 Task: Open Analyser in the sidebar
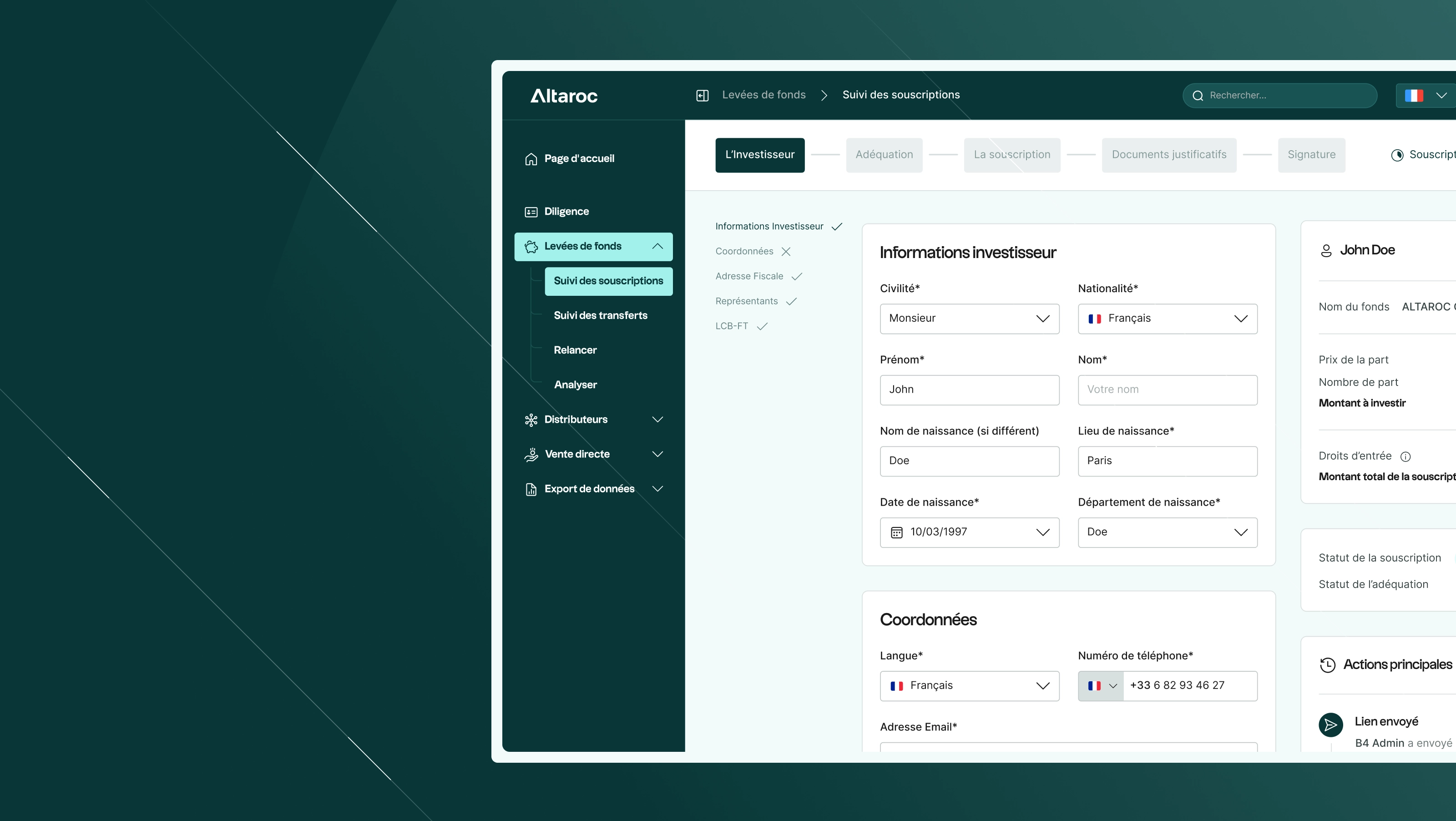coord(576,385)
